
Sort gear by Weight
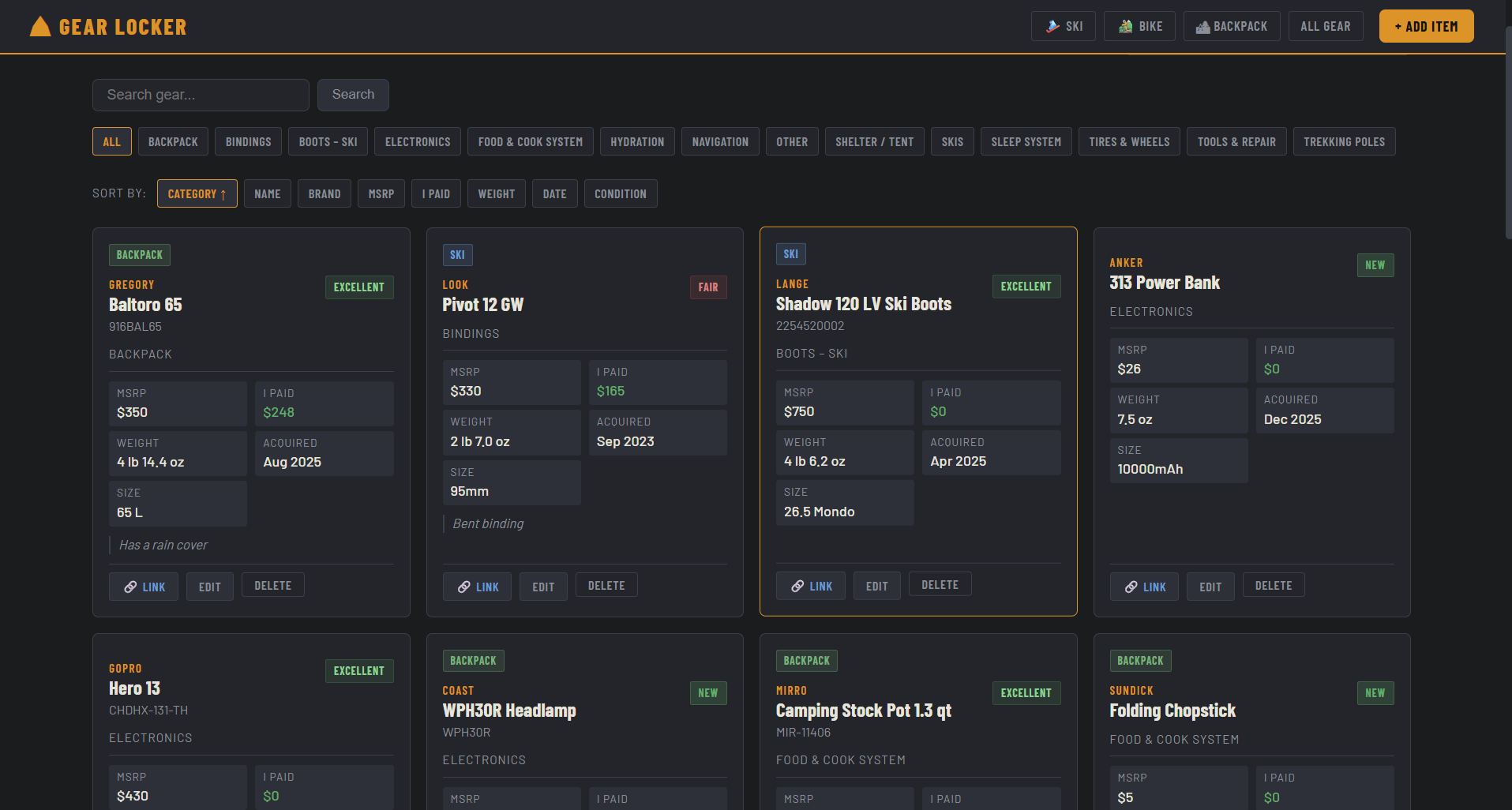(497, 193)
